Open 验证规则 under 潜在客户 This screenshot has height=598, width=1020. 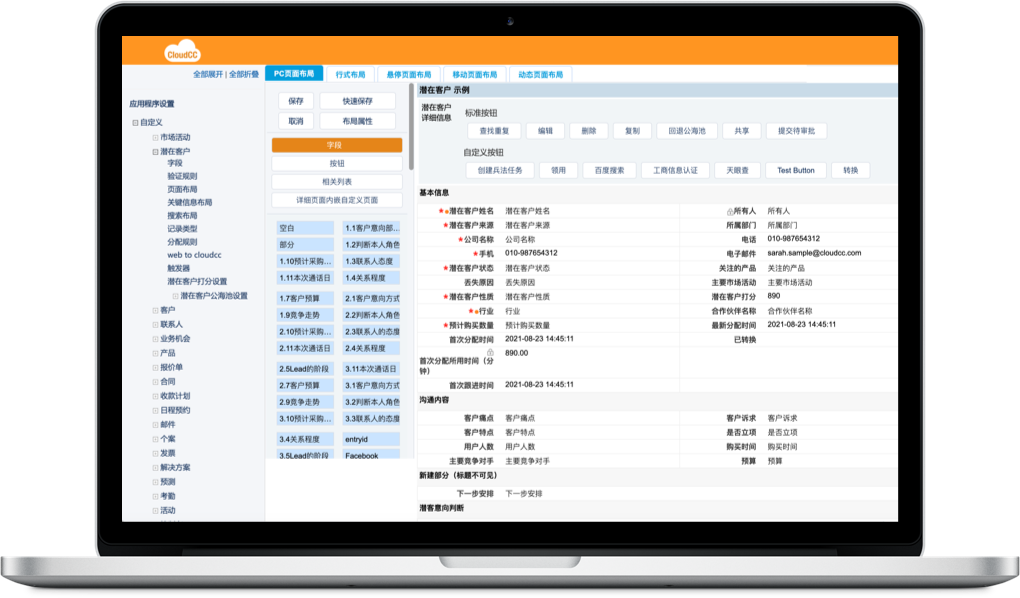point(182,176)
